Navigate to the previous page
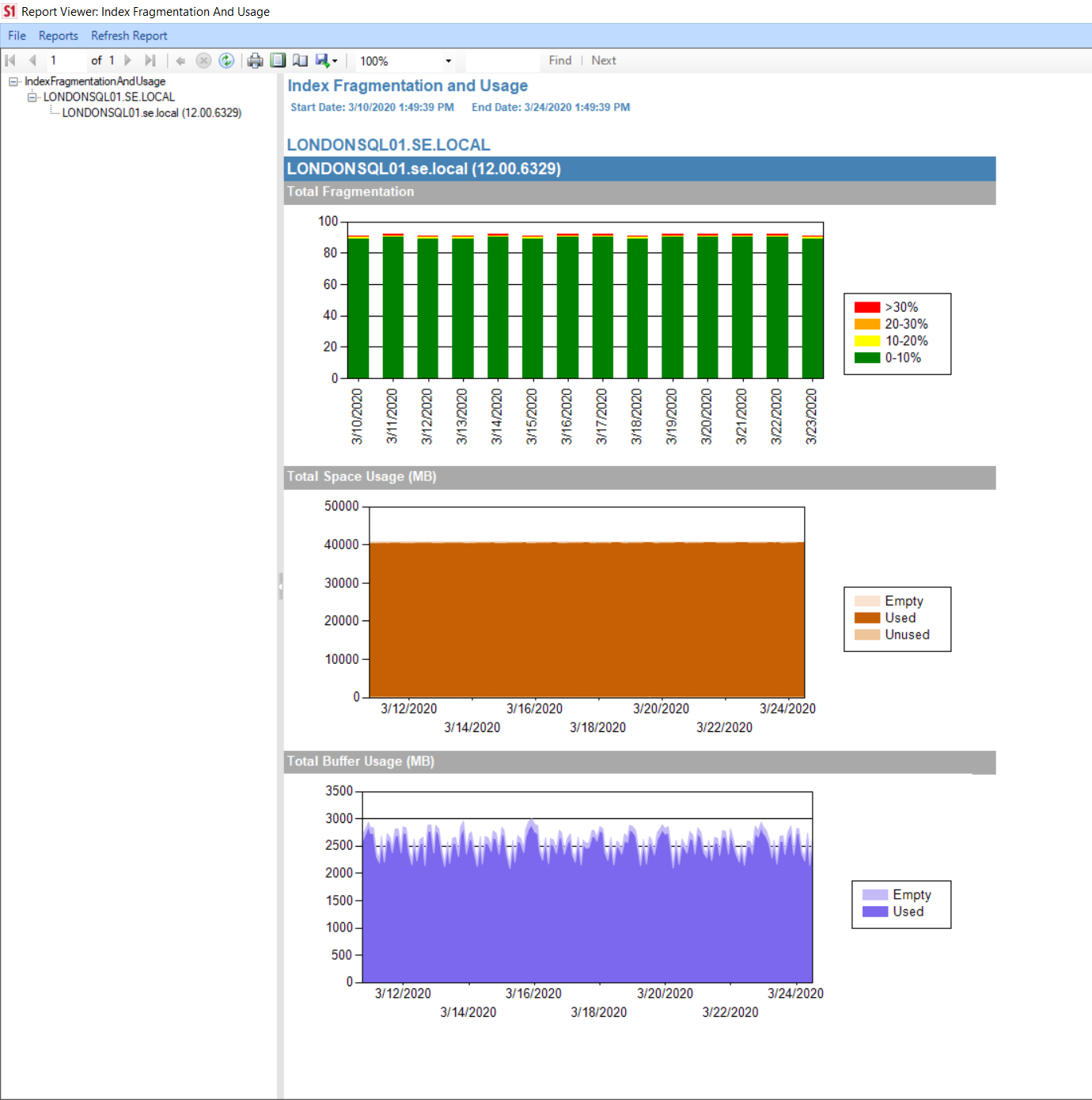 (32, 60)
